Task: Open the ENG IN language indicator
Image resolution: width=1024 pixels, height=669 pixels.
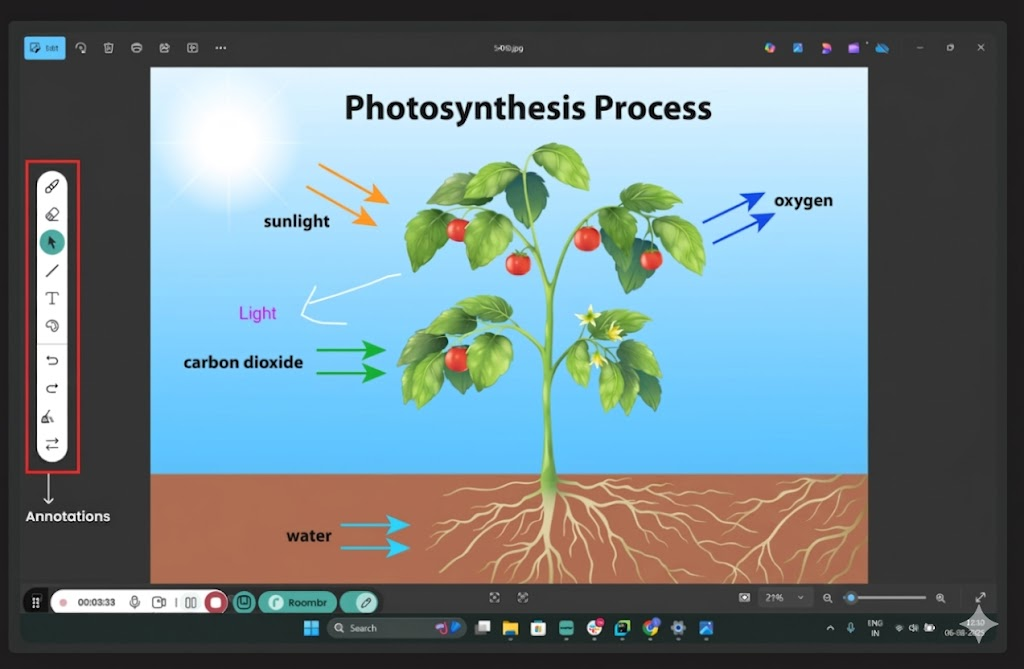Action: (875, 628)
